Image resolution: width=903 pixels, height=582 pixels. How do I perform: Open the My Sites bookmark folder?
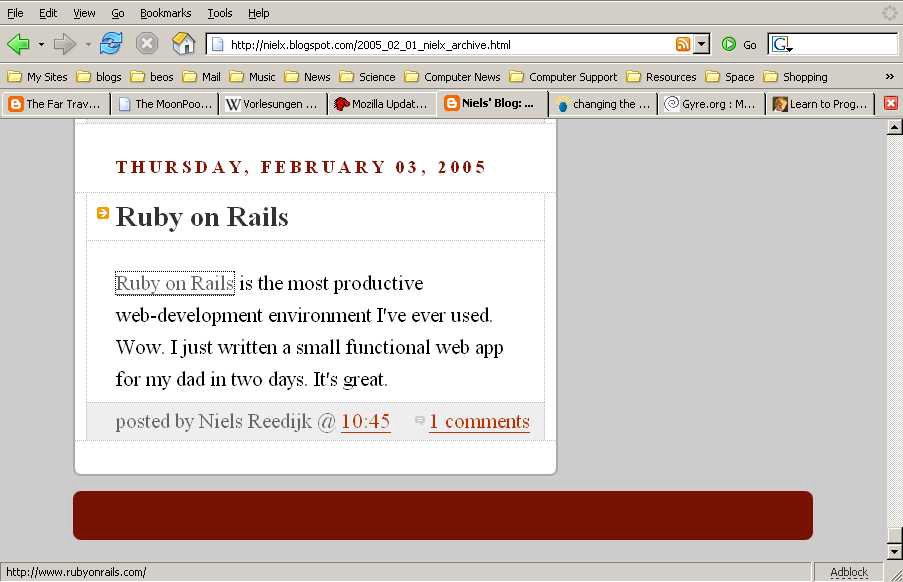pos(38,77)
